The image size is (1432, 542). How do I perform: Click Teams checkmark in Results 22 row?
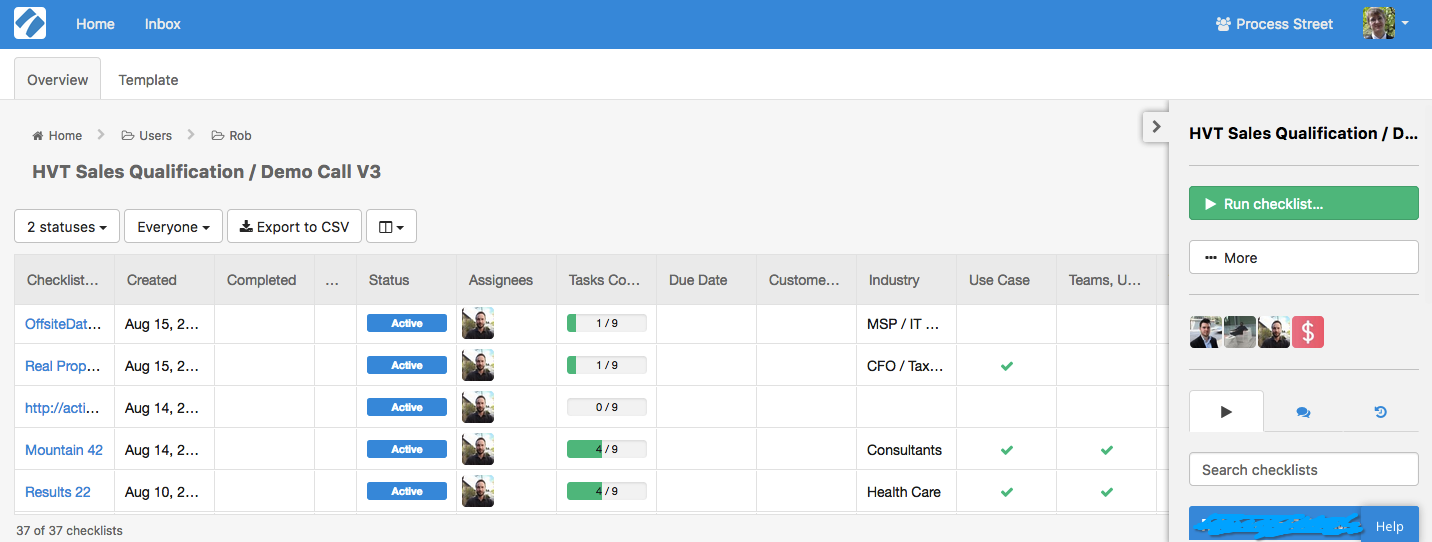point(1107,492)
